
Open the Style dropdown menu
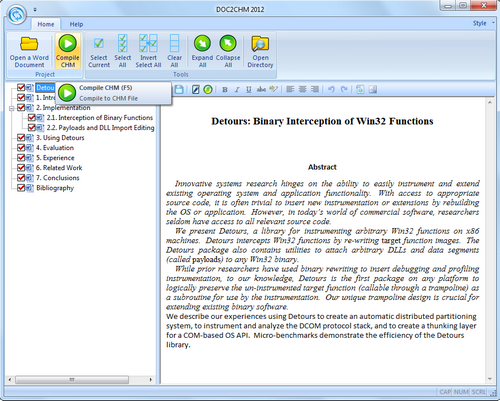pyautogui.click(x=483, y=23)
